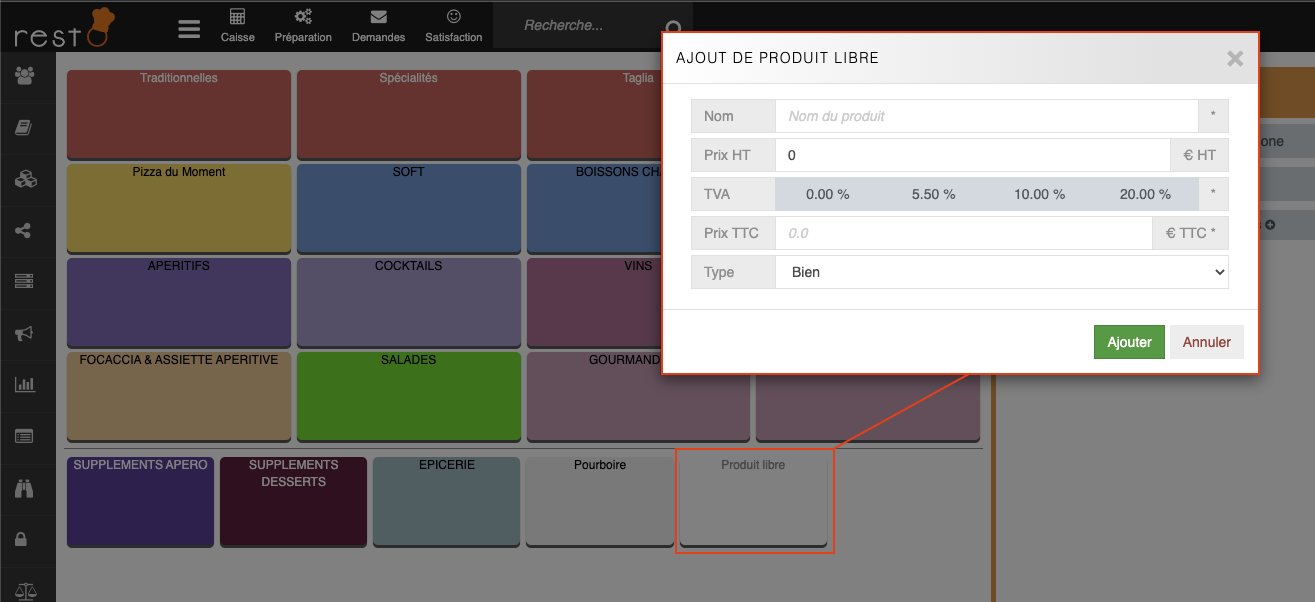Click the Nom du produit field
1315x602 pixels.
(986, 116)
